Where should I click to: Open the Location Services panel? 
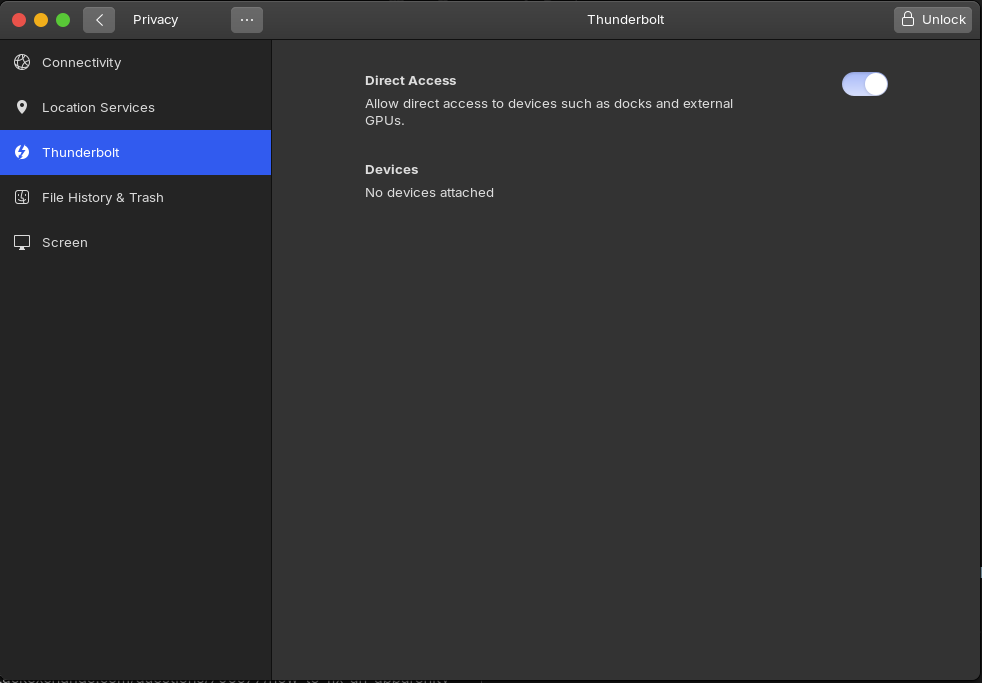[135, 108]
